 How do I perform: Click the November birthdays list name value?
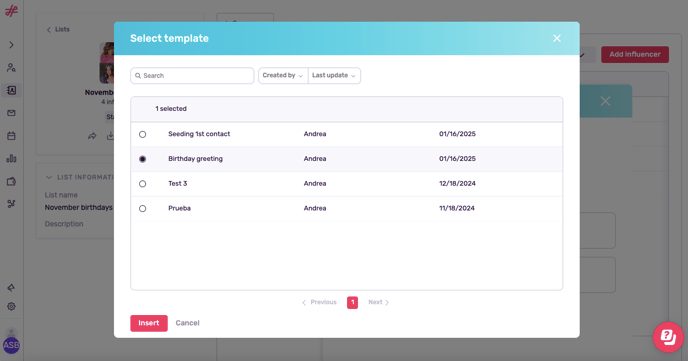(79, 207)
